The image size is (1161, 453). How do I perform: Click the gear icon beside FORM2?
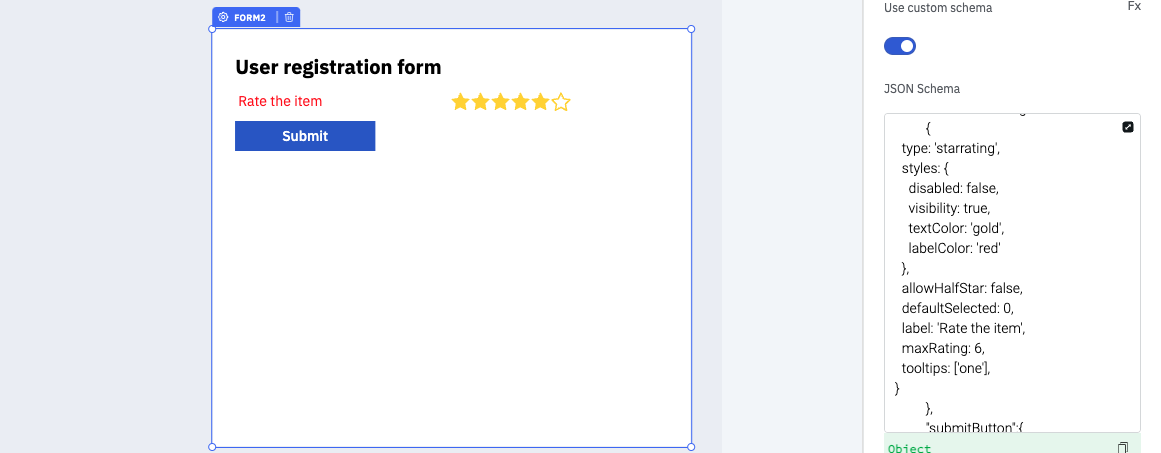click(223, 17)
